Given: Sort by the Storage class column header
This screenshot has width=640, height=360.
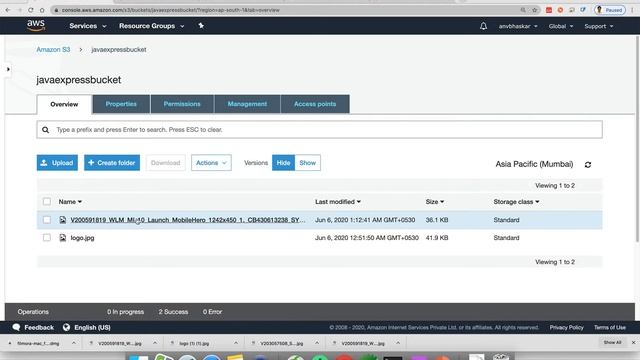Looking at the screenshot, I should (x=516, y=202).
